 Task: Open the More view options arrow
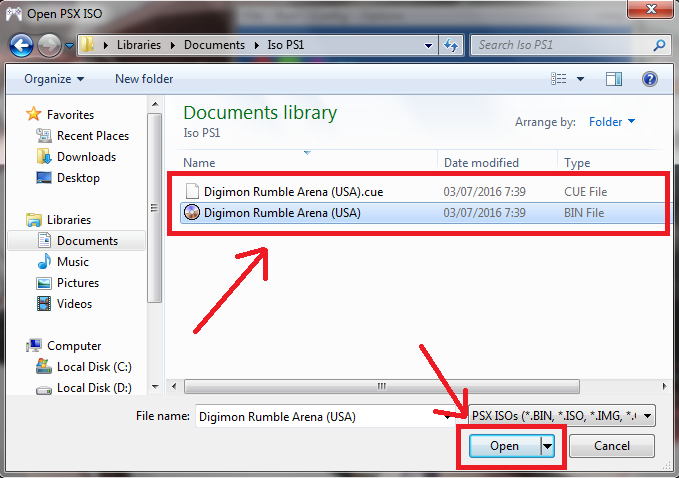[x=580, y=79]
